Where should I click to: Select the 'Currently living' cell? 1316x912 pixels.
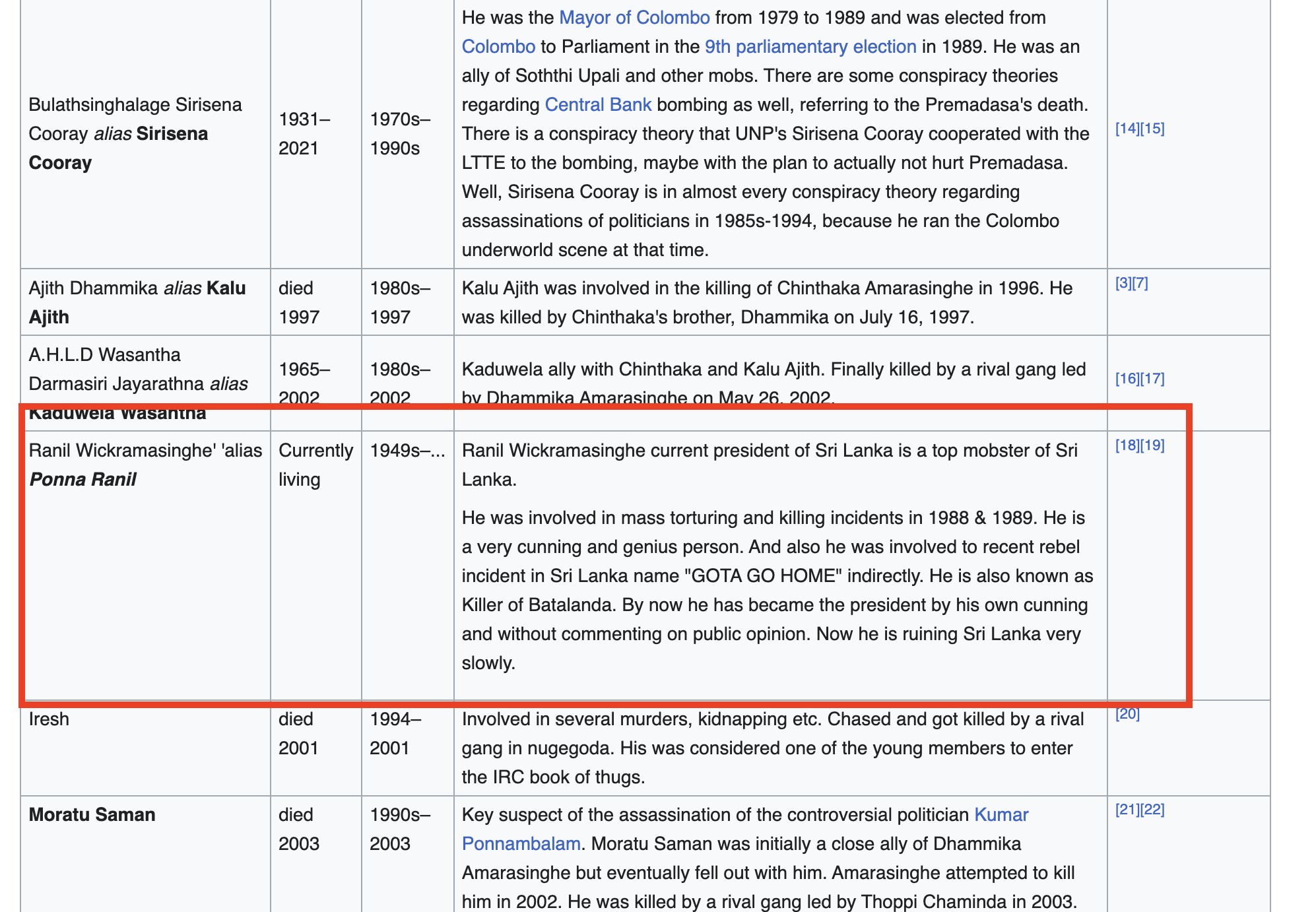(315, 566)
